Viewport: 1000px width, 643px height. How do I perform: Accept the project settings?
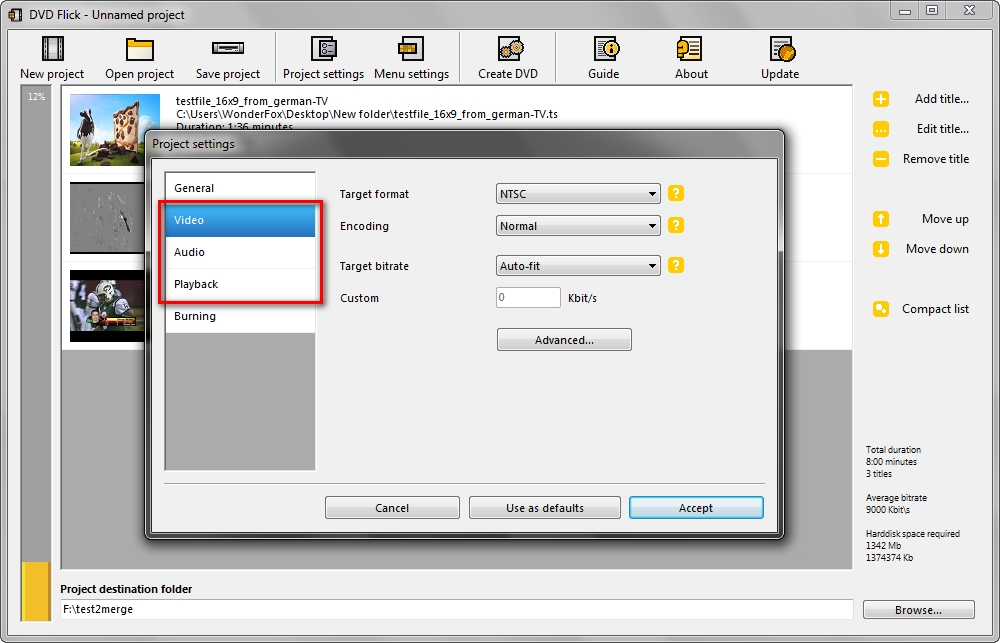pyautogui.click(x=696, y=508)
